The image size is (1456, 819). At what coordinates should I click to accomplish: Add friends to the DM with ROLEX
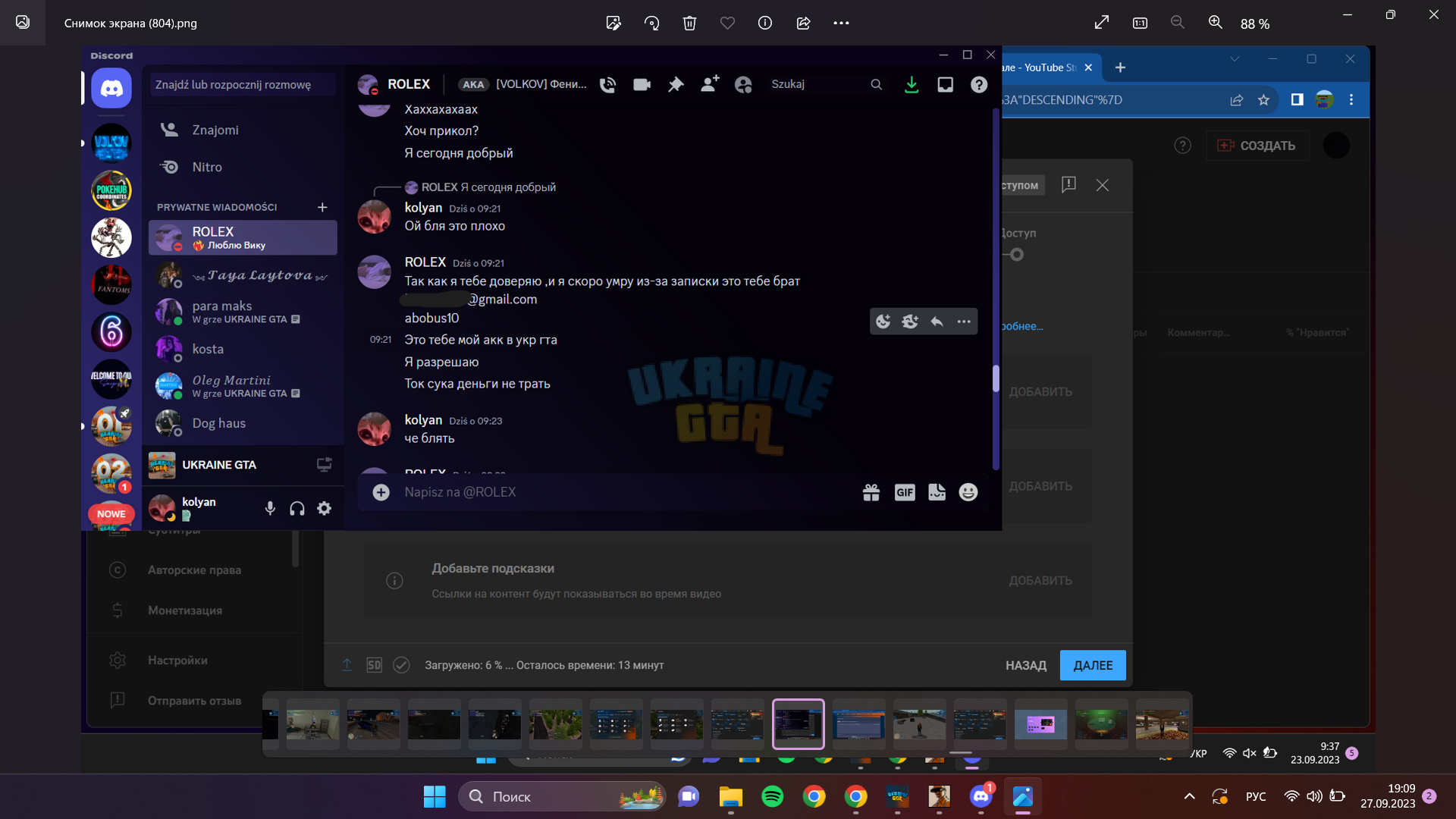point(710,84)
